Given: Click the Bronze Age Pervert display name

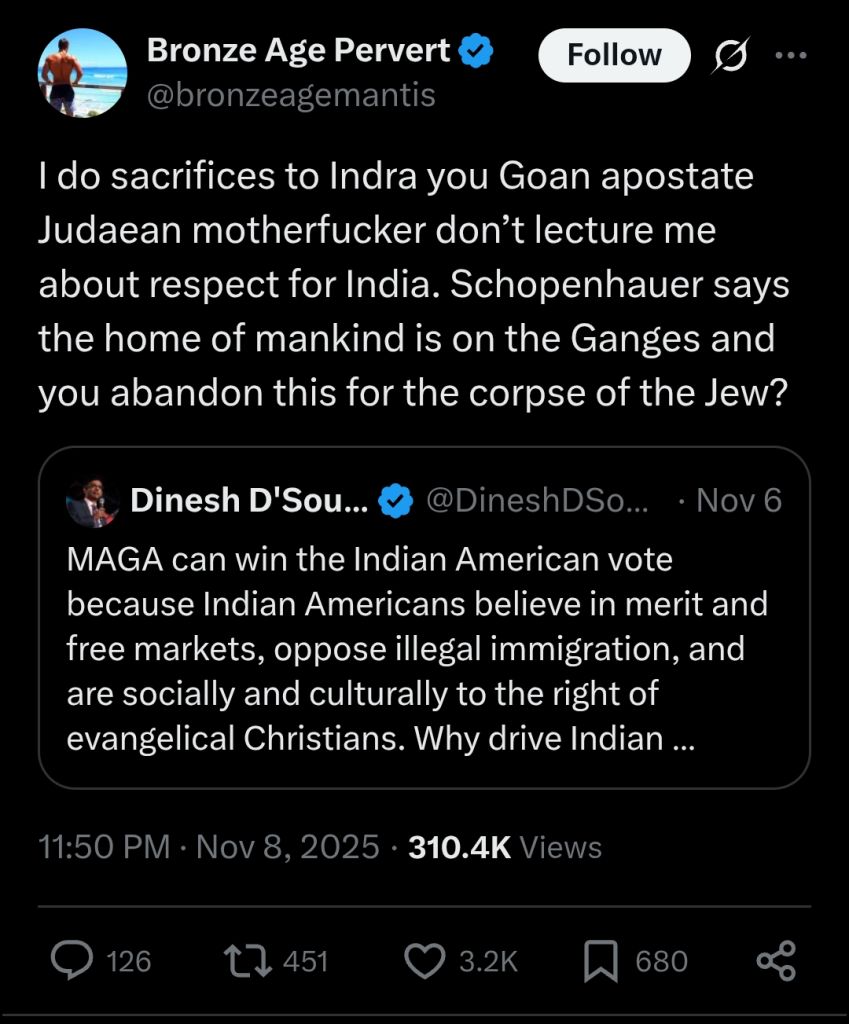Looking at the screenshot, I should tap(298, 50).
